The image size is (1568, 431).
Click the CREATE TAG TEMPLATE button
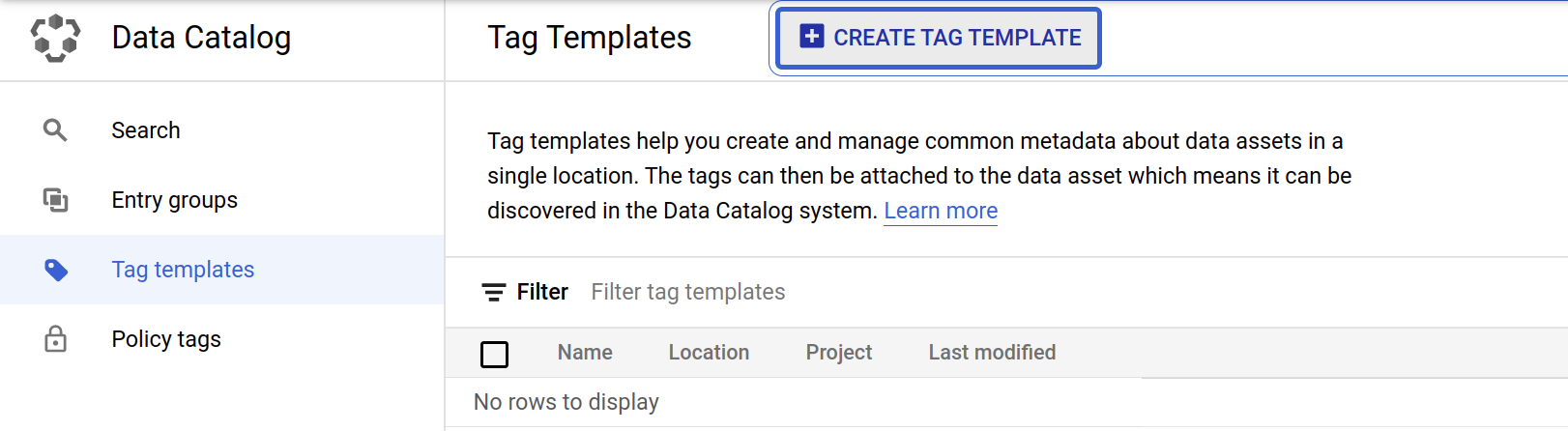(939, 38)
